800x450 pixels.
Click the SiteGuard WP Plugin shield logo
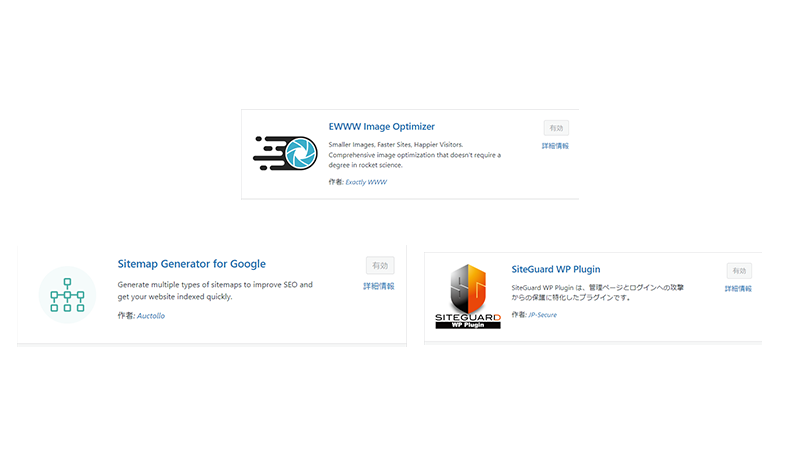click(468, 296)
